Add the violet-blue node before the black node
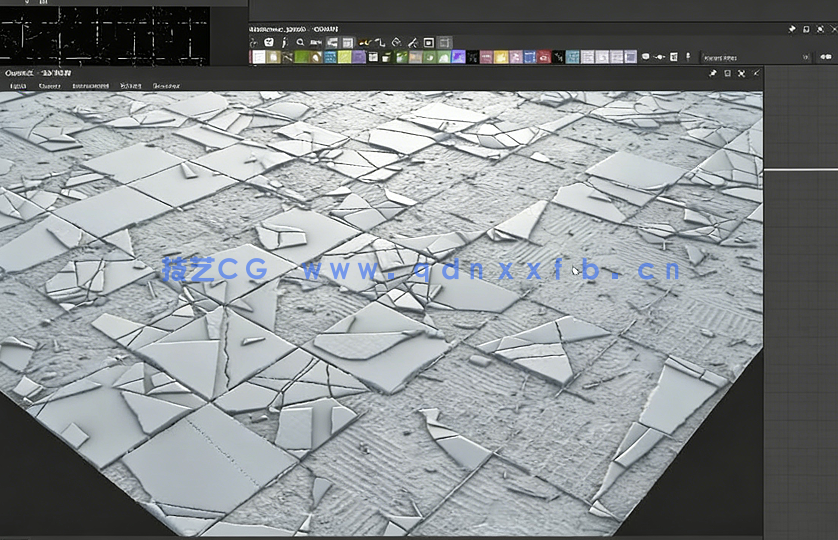838x540 pixels. click(459, 57)
